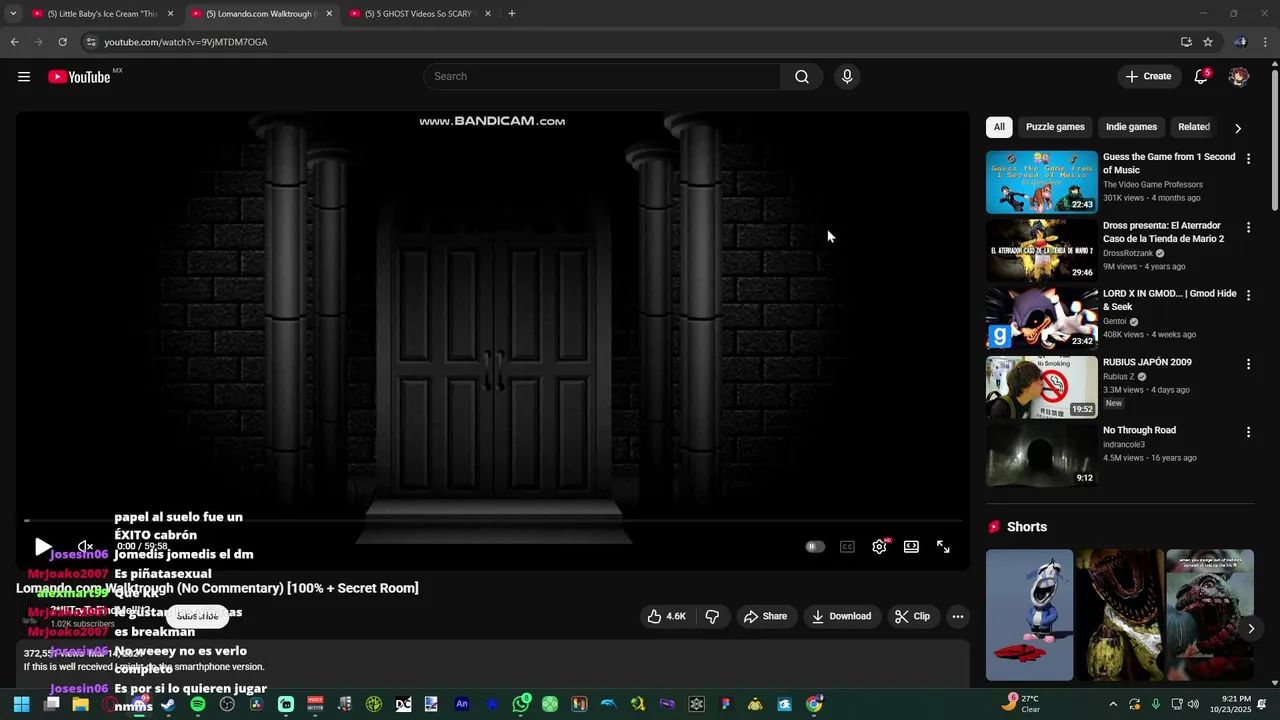Click the URL address bar
The height and width of the screenshot is (720, 1280).
pyautogui.click(x=630, y=42)
